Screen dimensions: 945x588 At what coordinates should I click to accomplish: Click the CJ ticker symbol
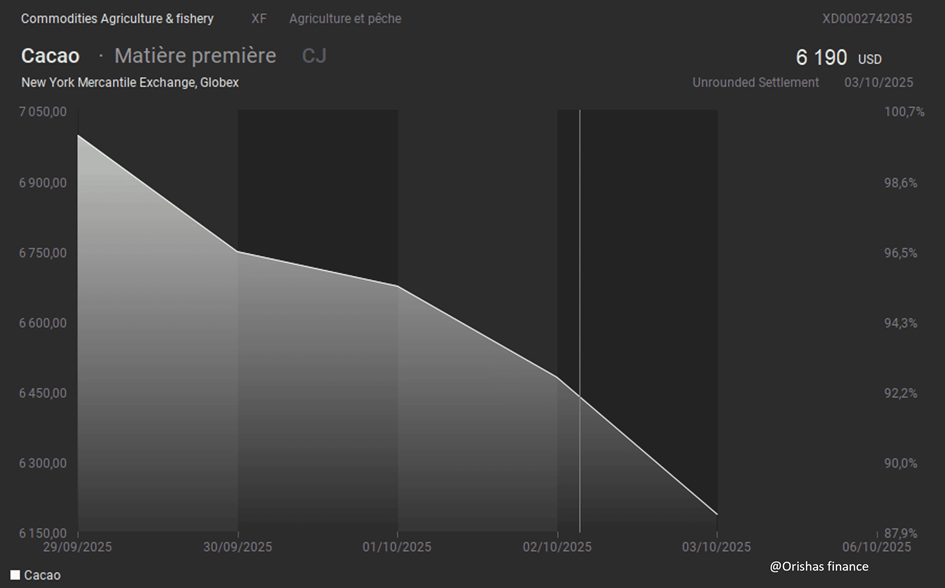(314, 56)
